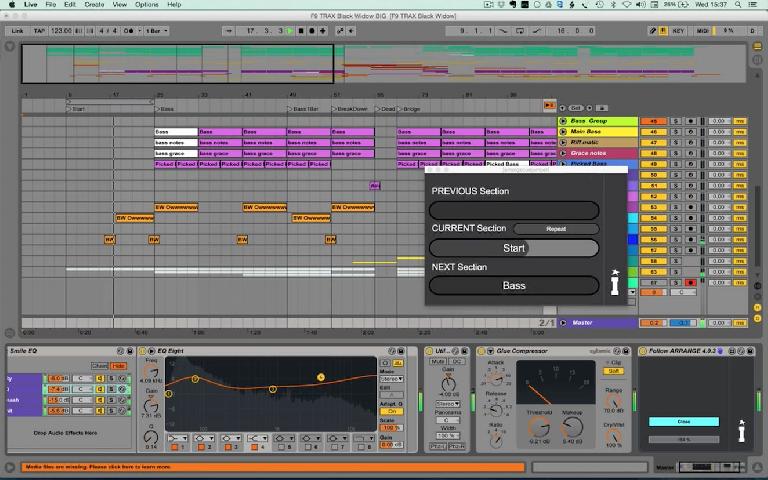
Task: Open the Edit menu
Action: 70,4
